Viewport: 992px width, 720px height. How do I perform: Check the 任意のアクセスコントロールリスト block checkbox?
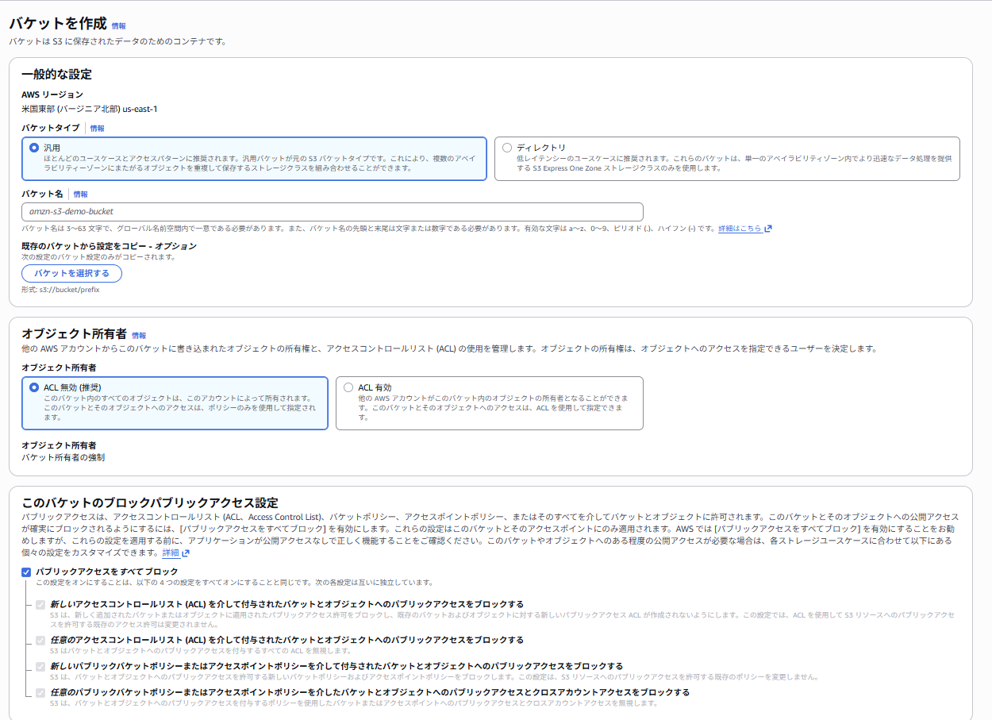pos(39,638)
